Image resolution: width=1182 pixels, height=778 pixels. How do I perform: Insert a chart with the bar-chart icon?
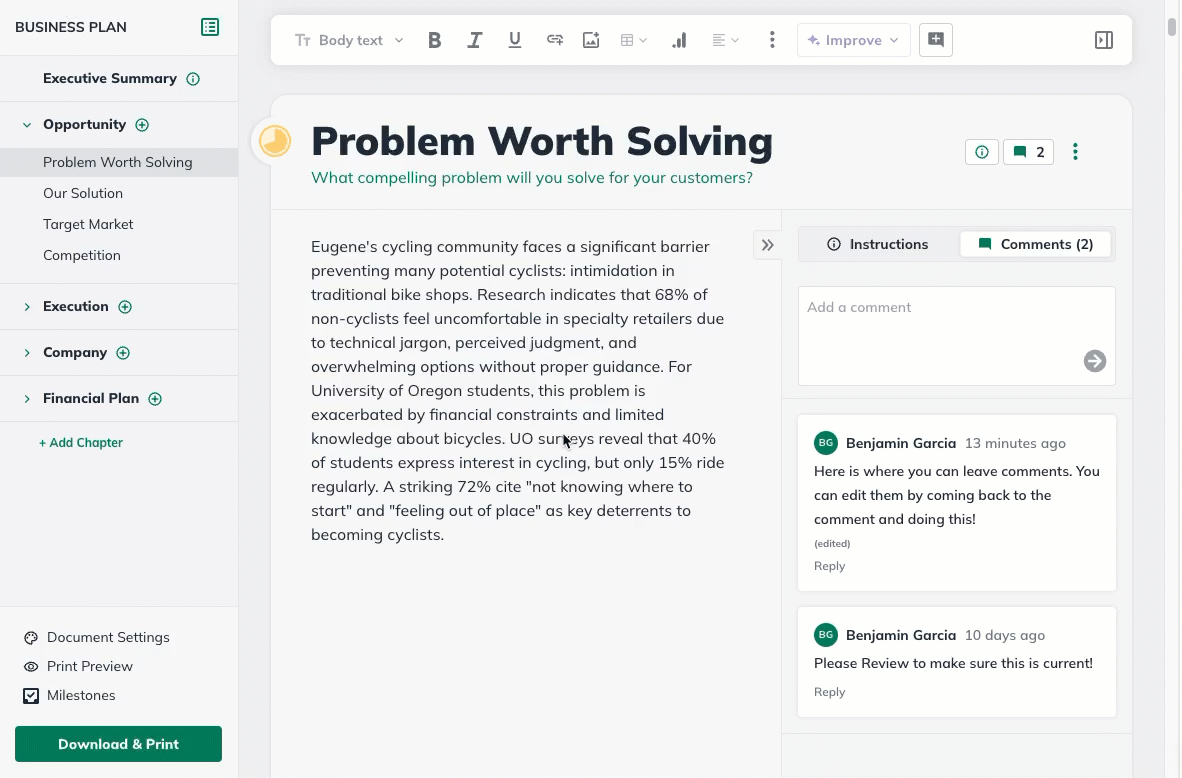click(x=679, y=40)
